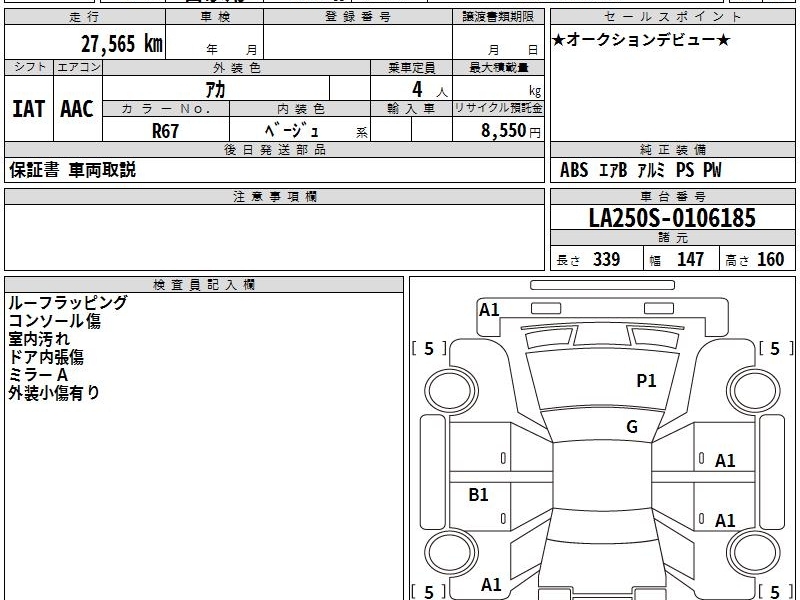Click the interior color ベージュ

(x=291, y=131)
